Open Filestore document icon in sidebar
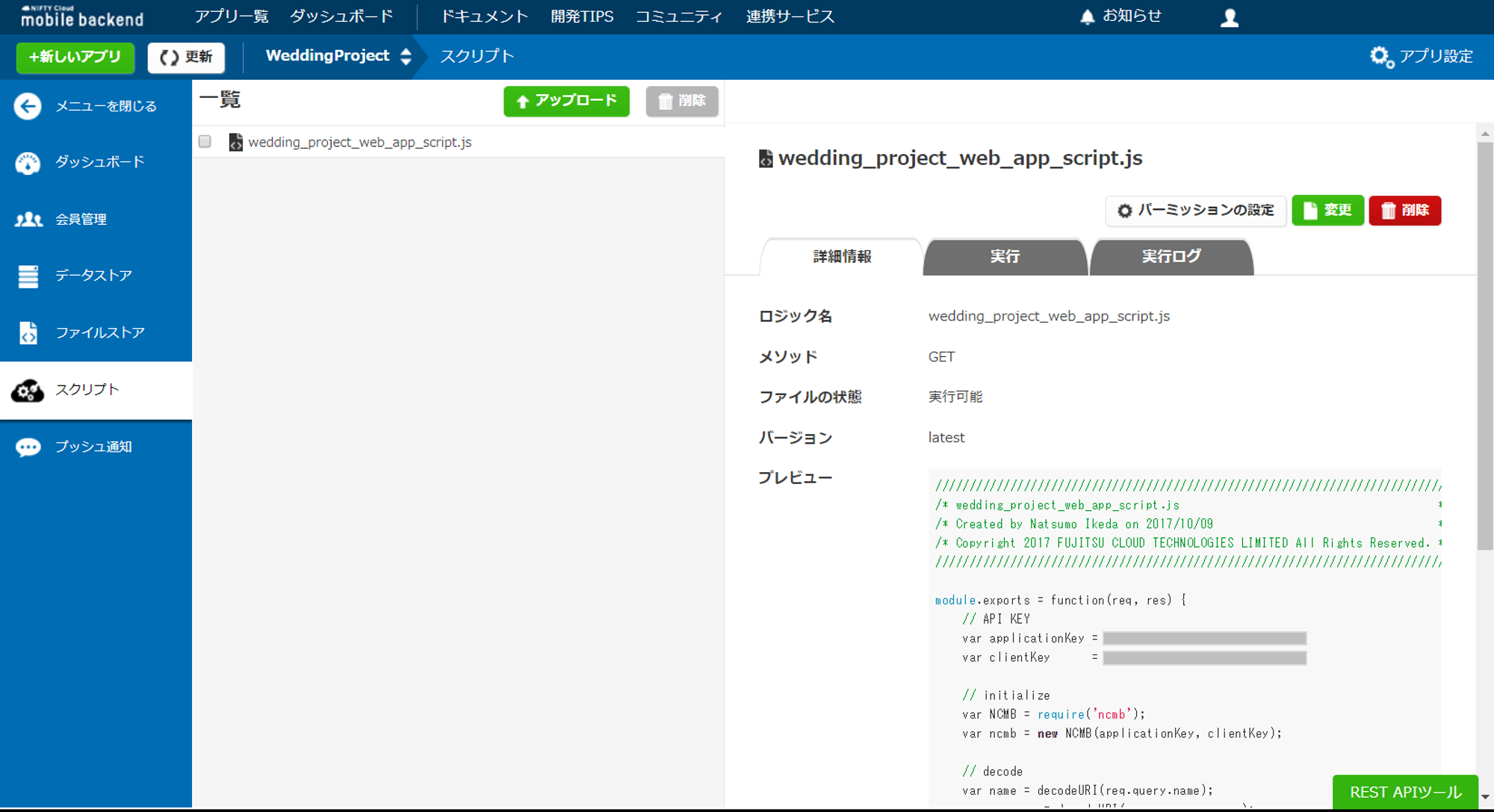This screenshot has height=812, width=1494. [28, 333]
